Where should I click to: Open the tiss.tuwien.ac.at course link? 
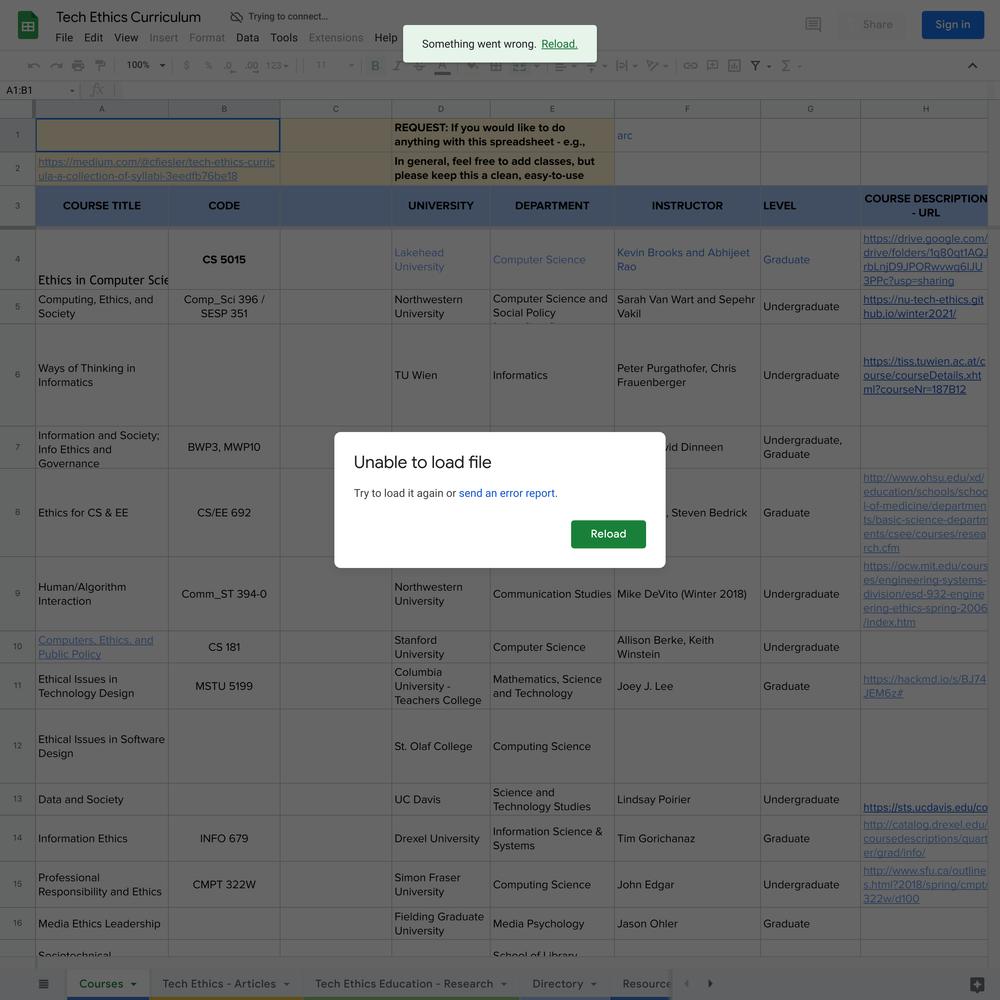click(923, 375)
